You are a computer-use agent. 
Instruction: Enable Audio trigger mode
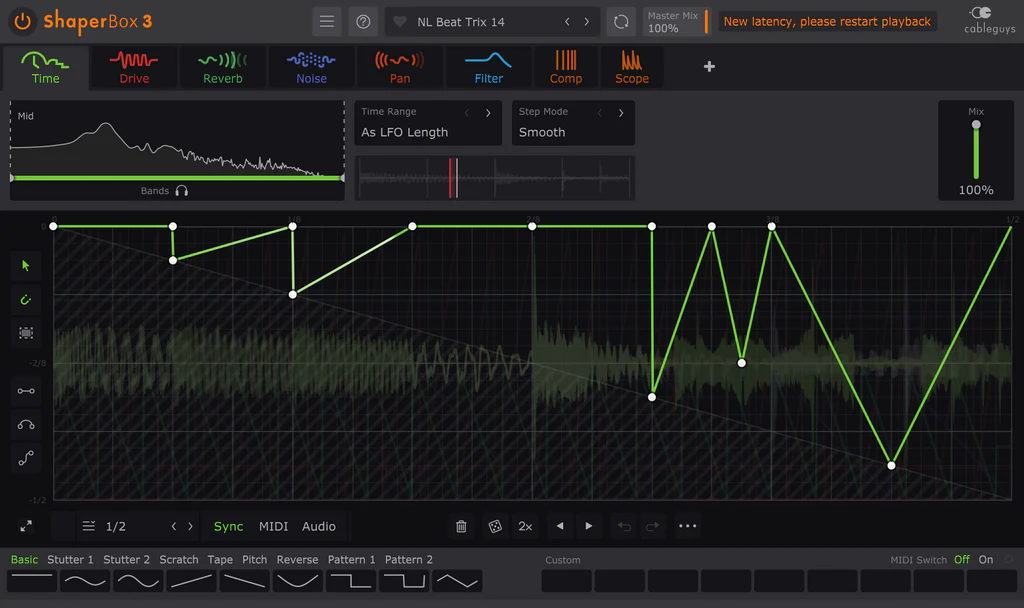coord(319,526)
